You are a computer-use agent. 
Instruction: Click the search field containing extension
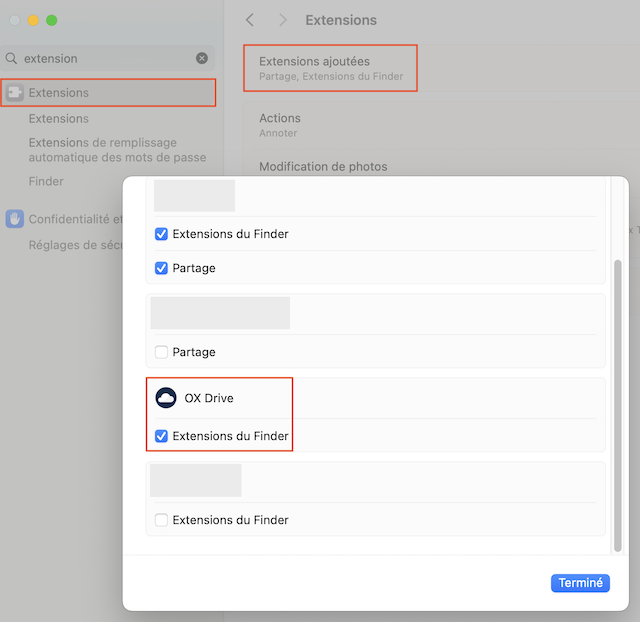[x=108, y=58]
